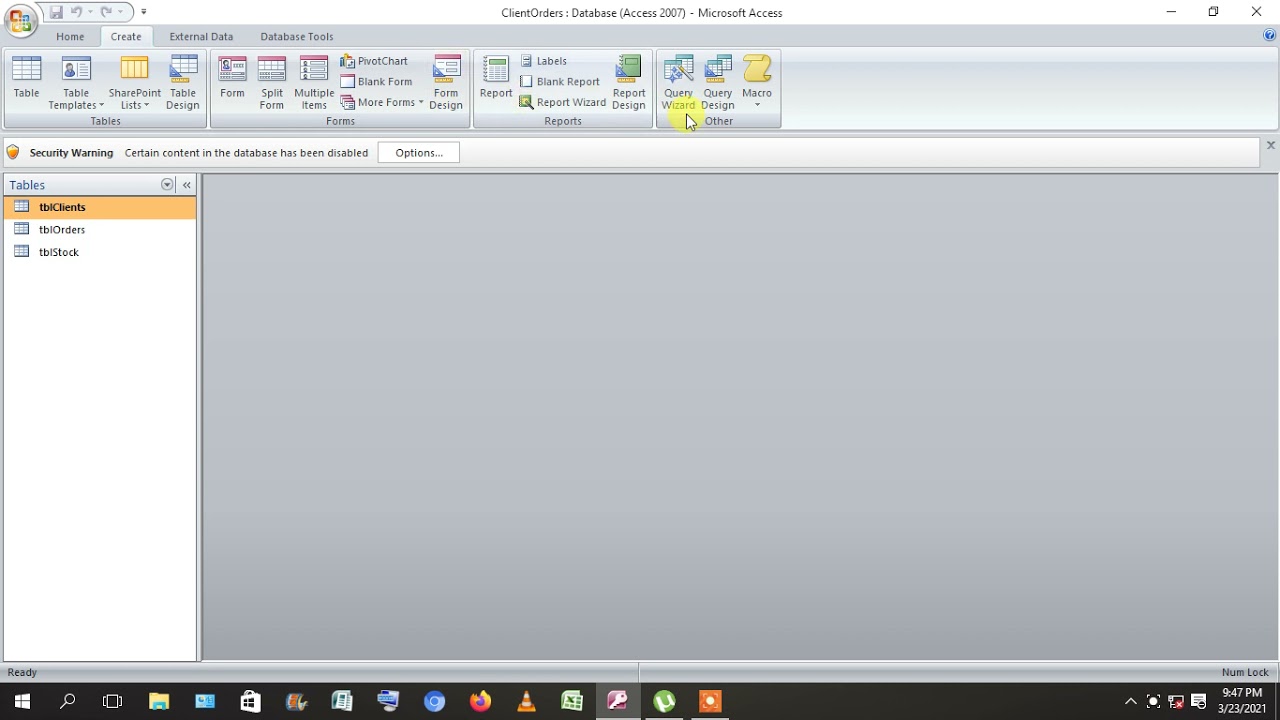The image size is (1280, 720).
Task: Click the security warning shield icon
Action: coord(13,153)
